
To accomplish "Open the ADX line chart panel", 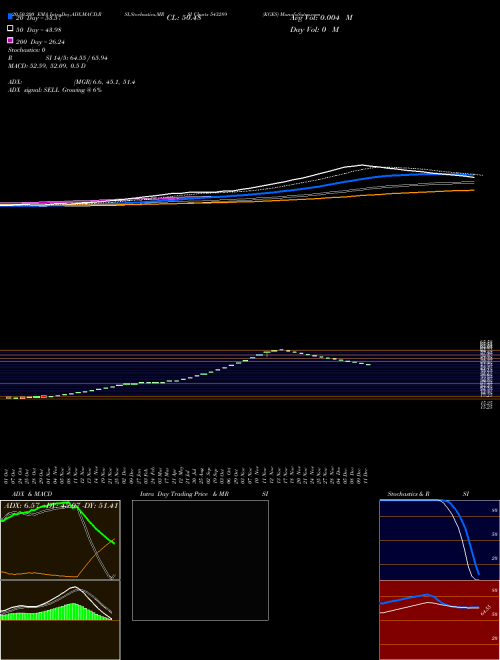I will point(60,540).
